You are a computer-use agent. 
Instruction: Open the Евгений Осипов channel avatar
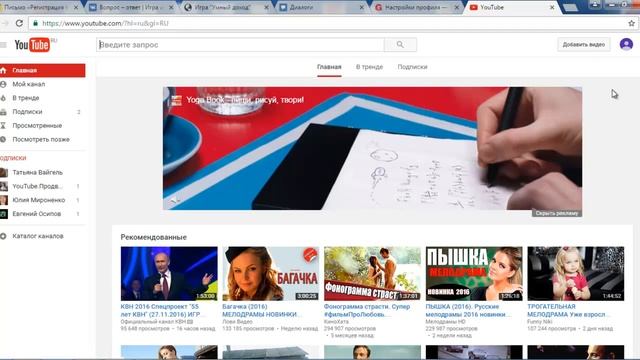pyautogui.click(x=4, y=214)
